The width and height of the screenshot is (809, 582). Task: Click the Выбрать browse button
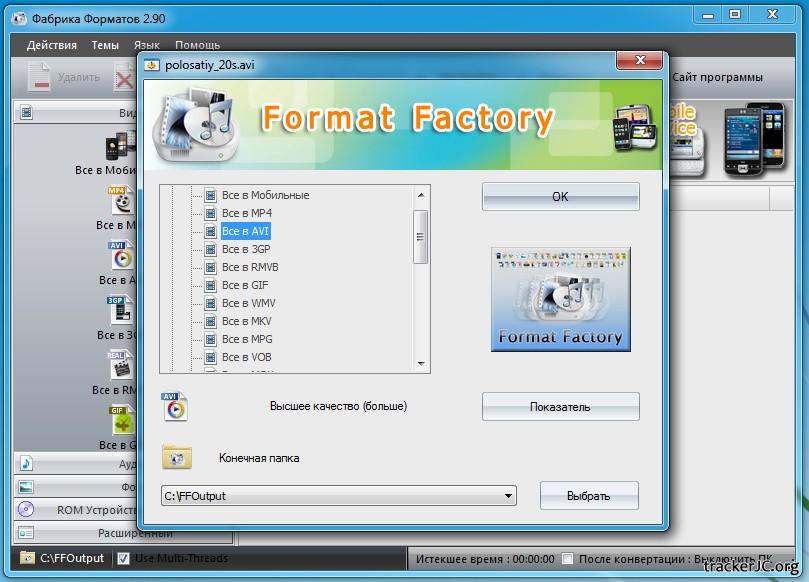pos(589,495)
